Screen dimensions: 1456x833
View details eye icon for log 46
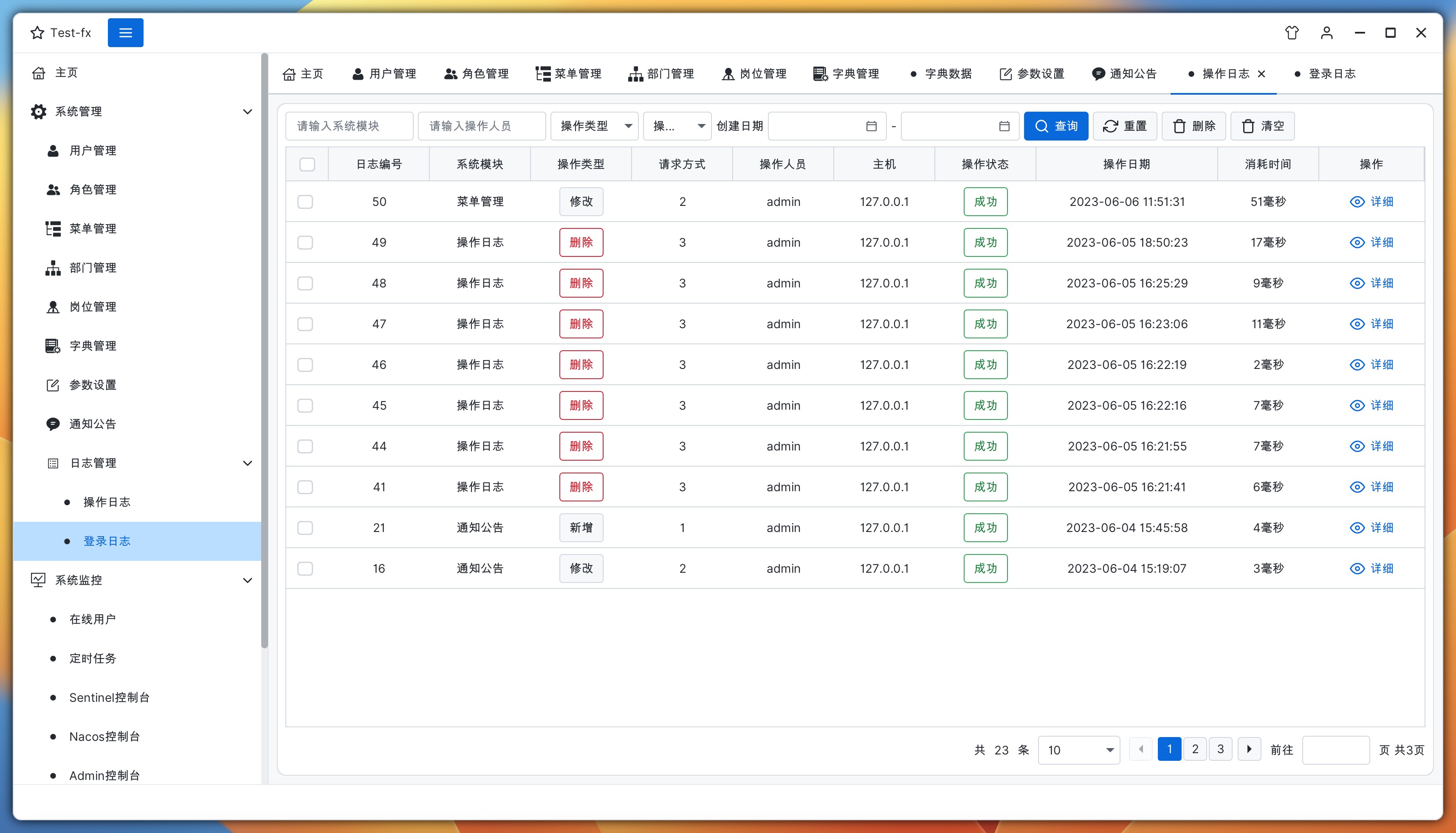[x=1357, y=364]
